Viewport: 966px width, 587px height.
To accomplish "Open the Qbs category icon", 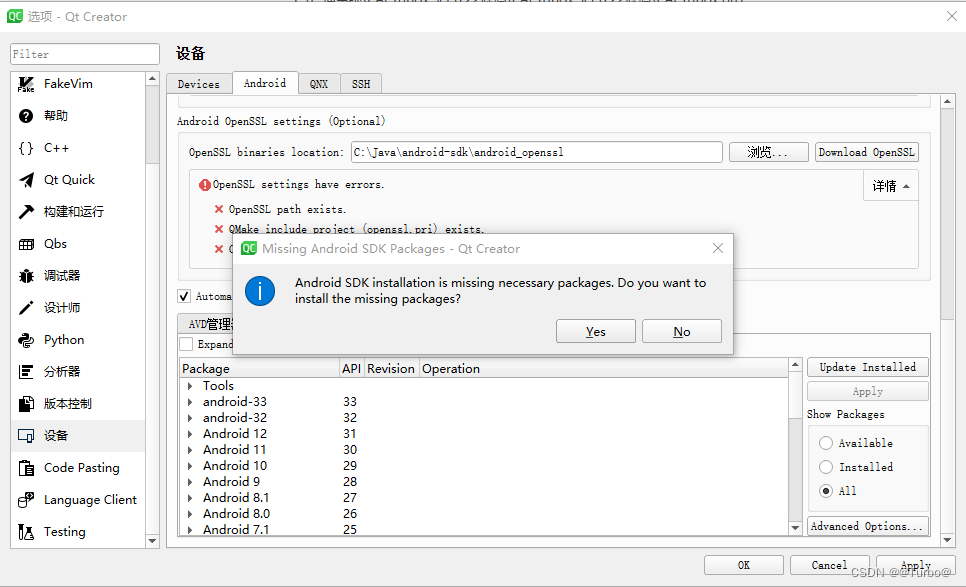I will tap(26, 244).
